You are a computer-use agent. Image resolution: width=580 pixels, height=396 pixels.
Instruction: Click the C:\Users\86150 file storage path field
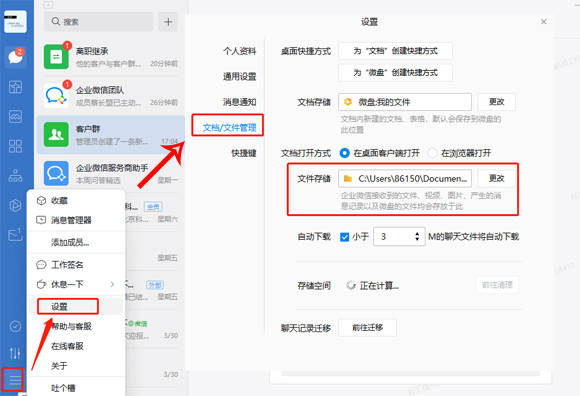pos(405,179)
